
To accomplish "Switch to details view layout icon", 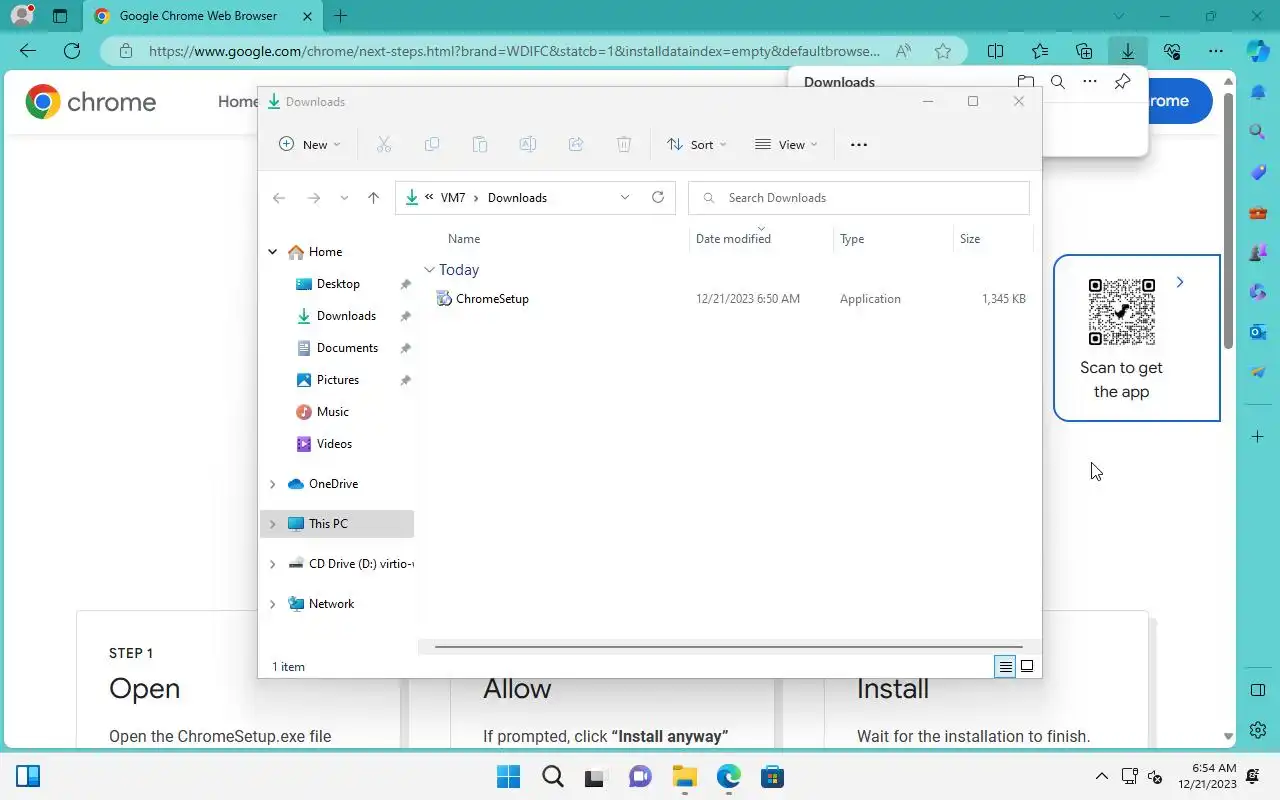I will (1005, 666).
